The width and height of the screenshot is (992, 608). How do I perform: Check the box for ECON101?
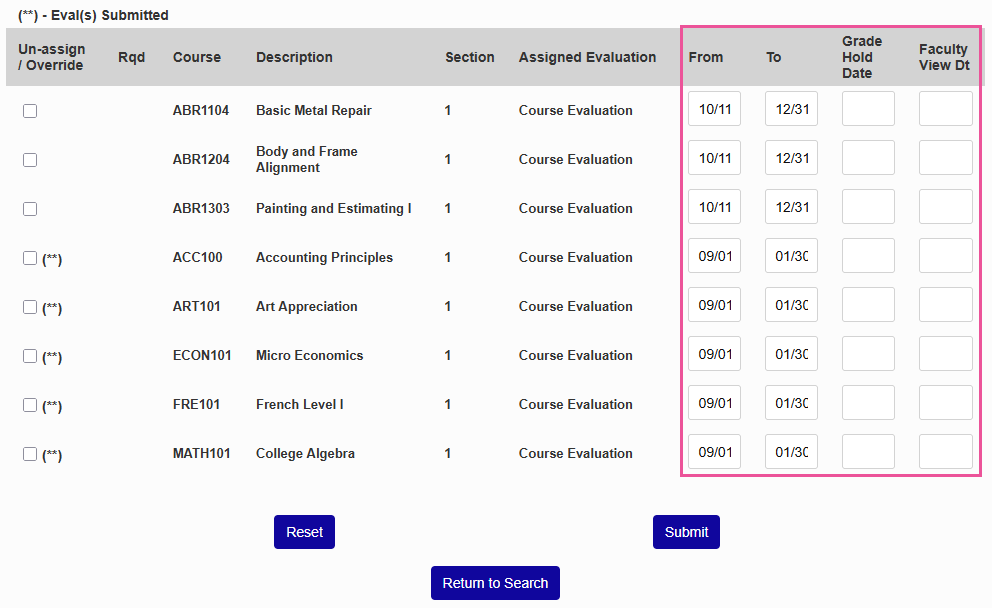click(30, 356)
